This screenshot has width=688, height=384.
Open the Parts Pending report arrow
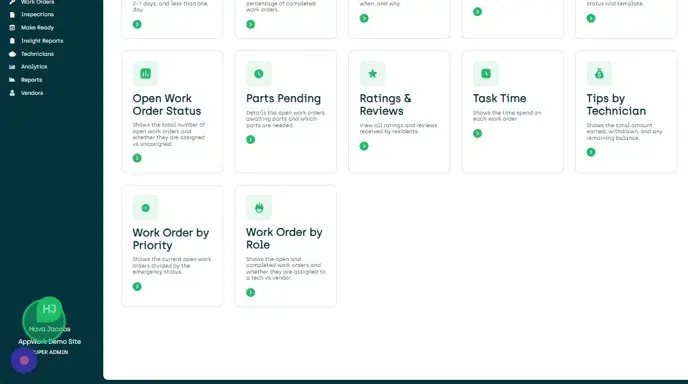[251, 140]
